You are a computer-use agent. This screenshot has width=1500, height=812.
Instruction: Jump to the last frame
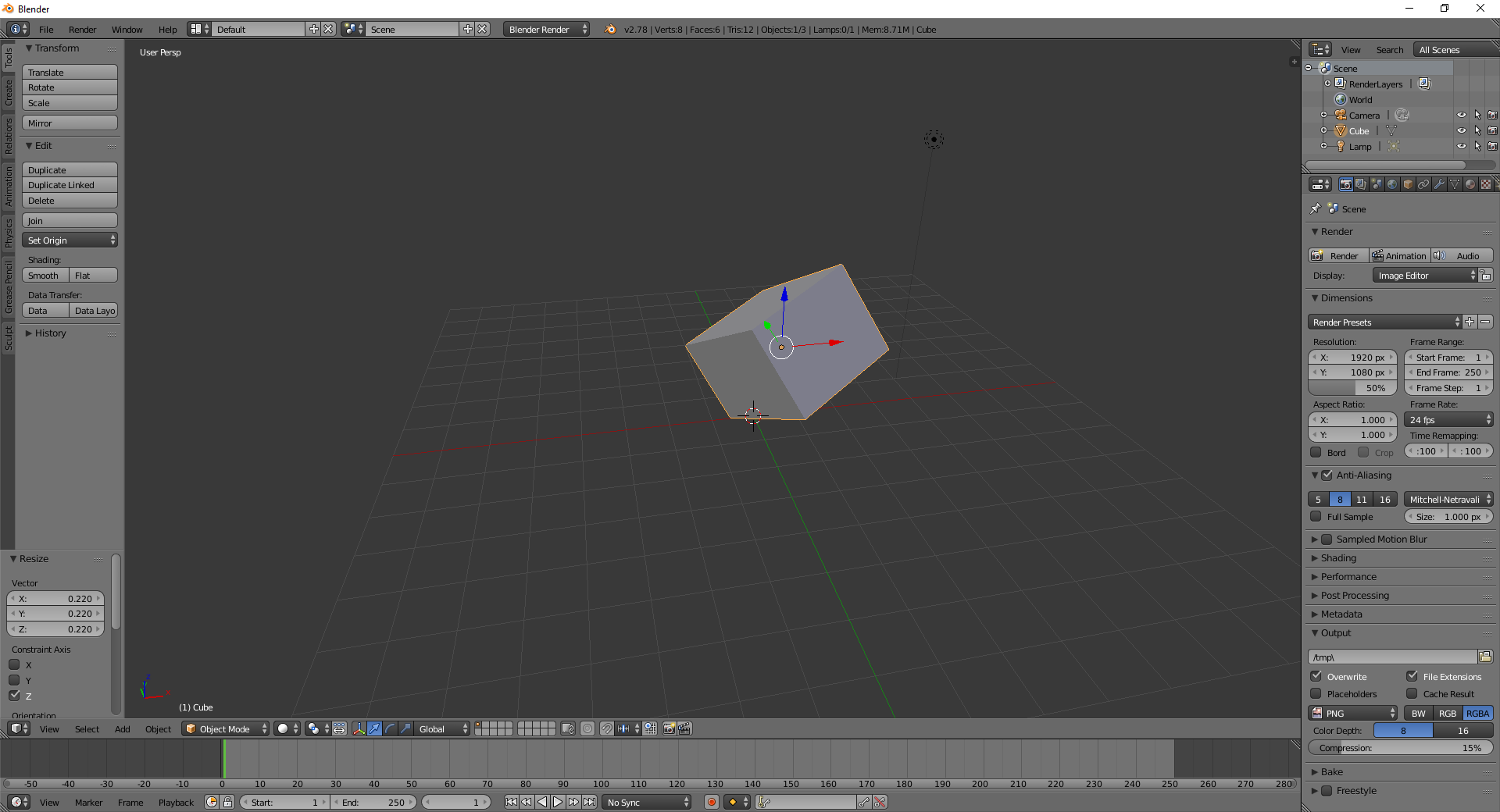(x=590, y=802)
